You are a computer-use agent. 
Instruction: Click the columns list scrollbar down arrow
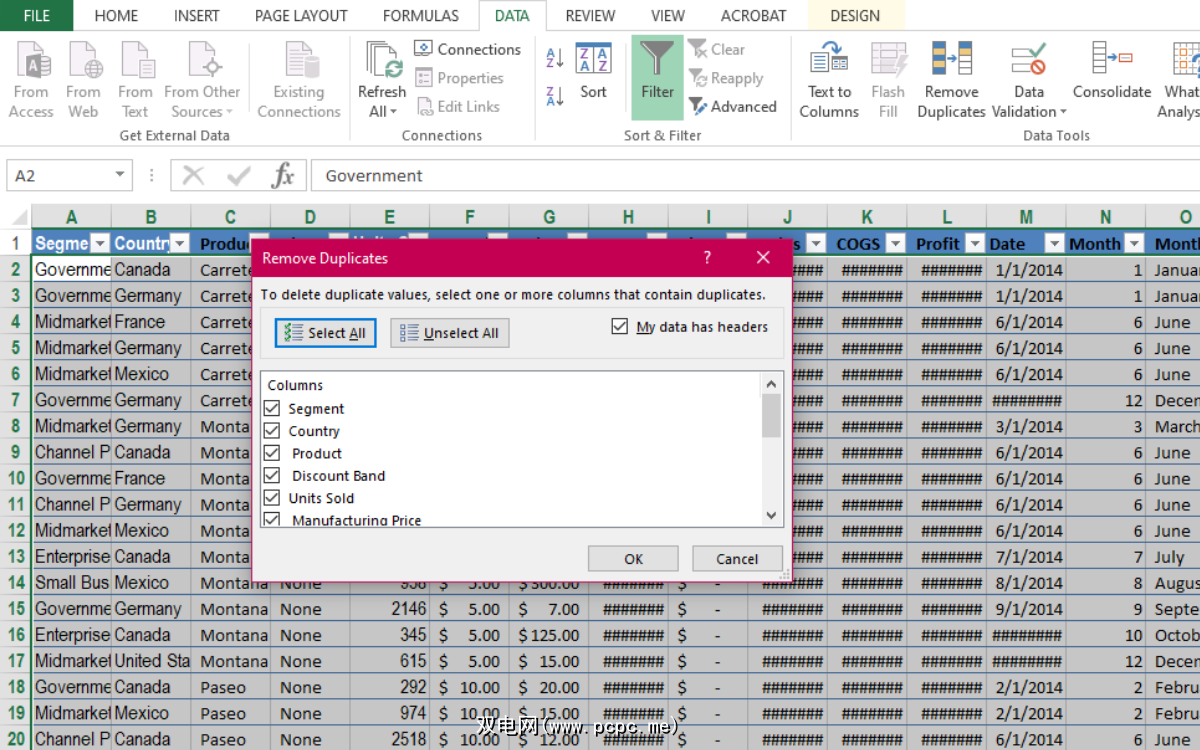pyautogui.click(x=771, y=516)
